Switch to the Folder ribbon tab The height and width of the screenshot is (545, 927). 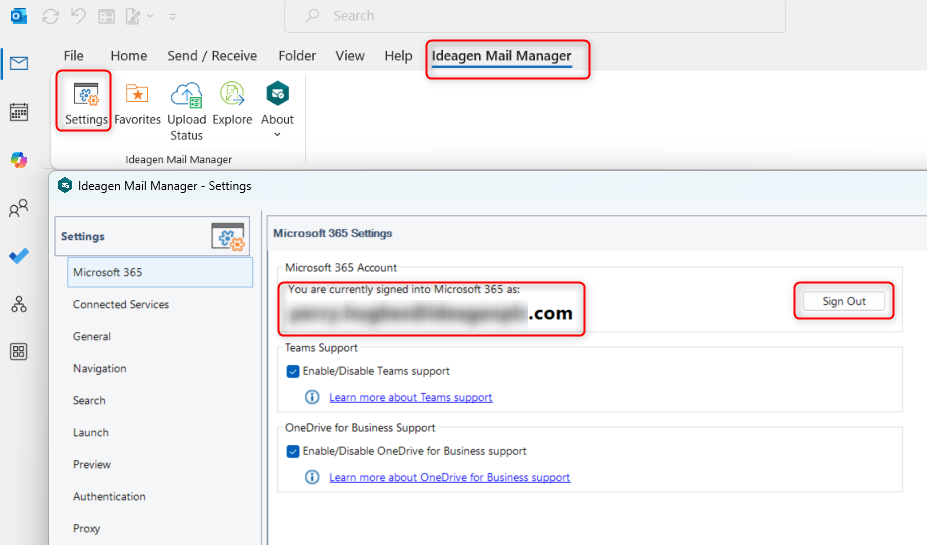pos(297,56)
